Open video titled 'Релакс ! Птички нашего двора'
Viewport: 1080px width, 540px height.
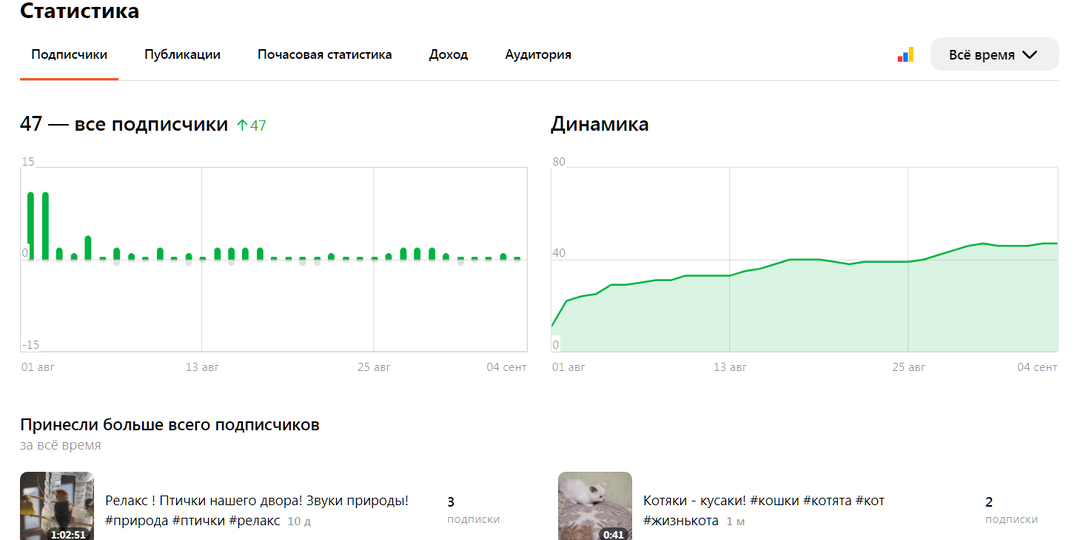(257, 501)
